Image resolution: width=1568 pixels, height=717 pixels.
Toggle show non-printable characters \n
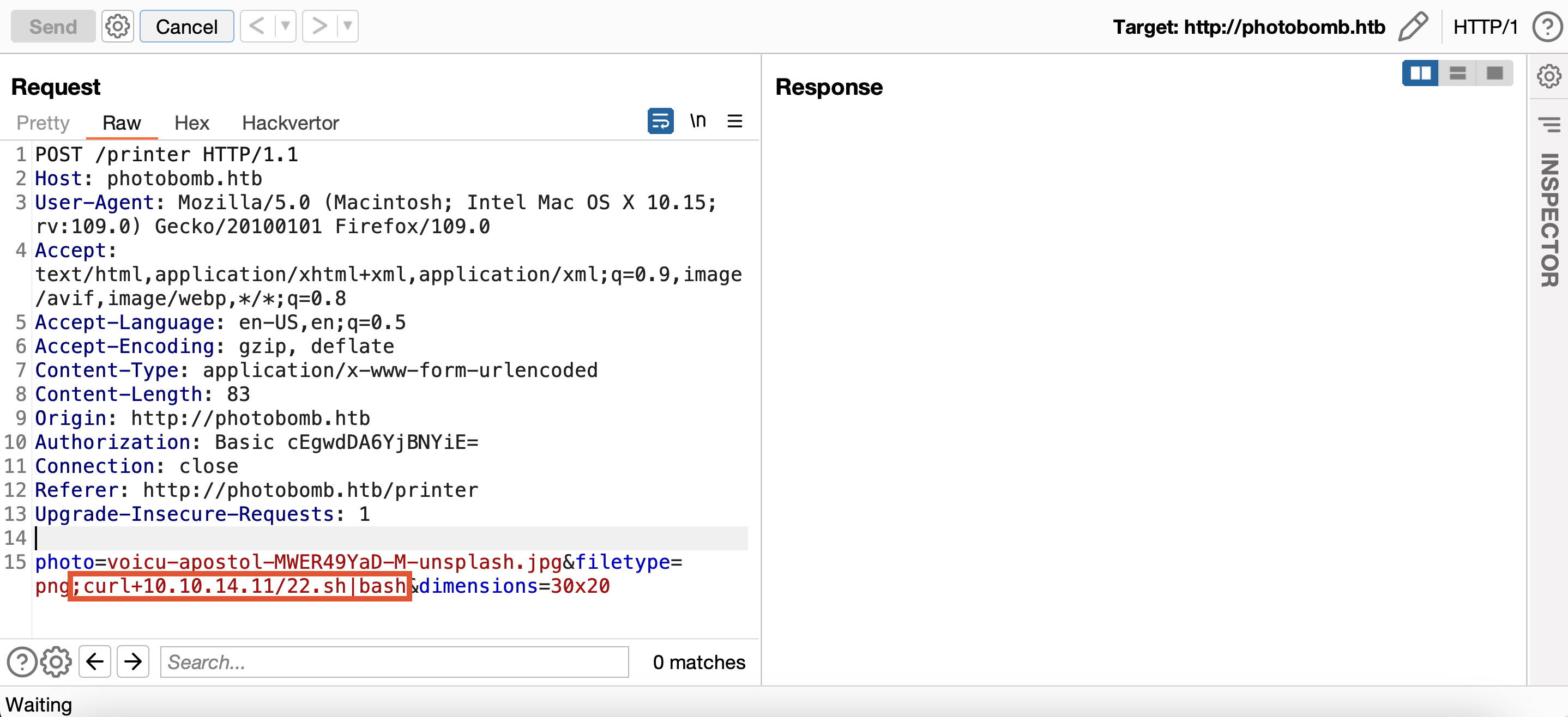point(697,120)
